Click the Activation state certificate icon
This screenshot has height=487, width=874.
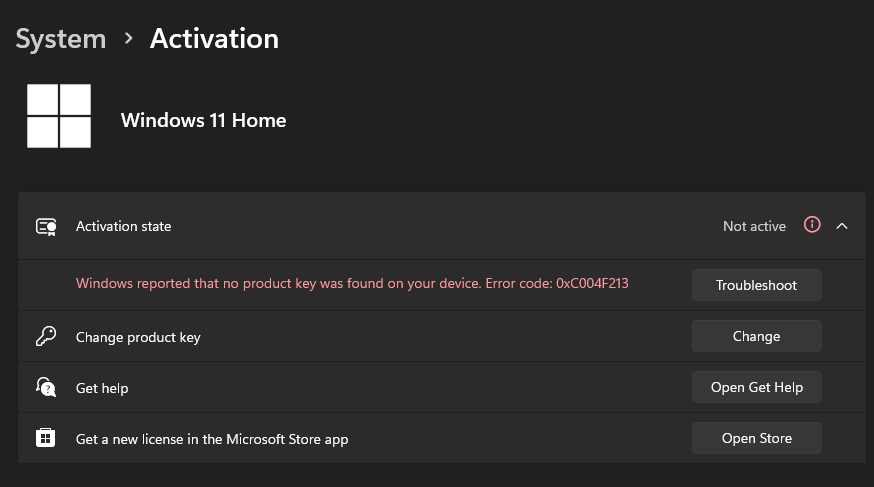46,226
